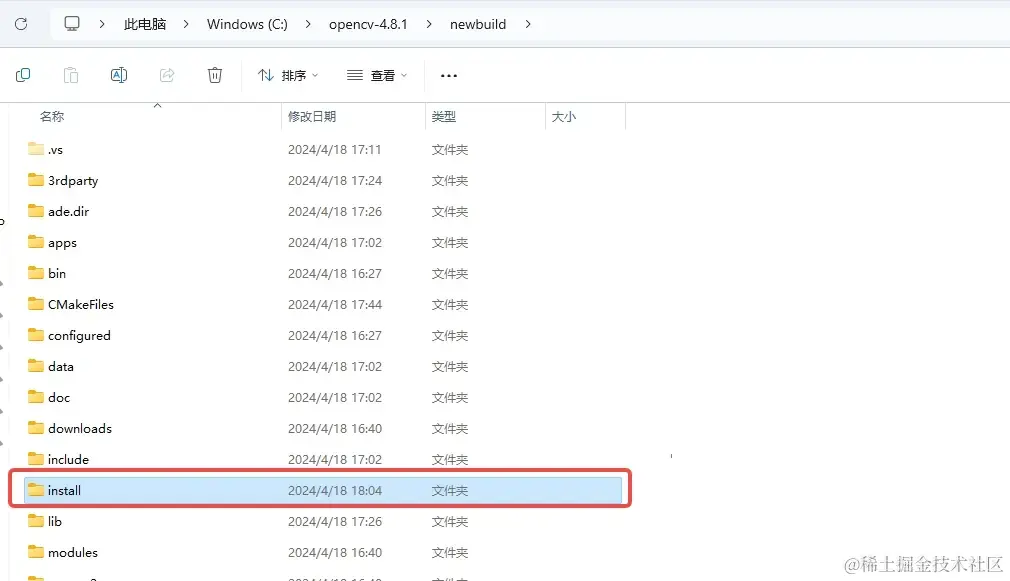1010x581 pixels.
Task: Sort by 修改日期 column header
Action: [312, 117]
